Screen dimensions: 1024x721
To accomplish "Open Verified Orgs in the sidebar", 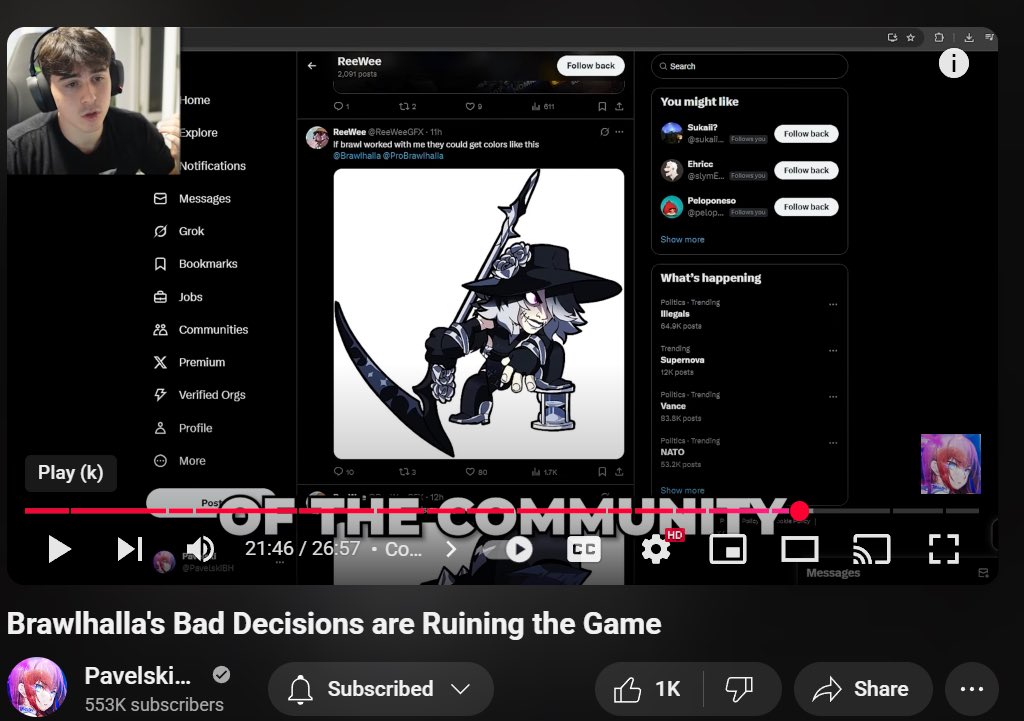I will [199, 395].
